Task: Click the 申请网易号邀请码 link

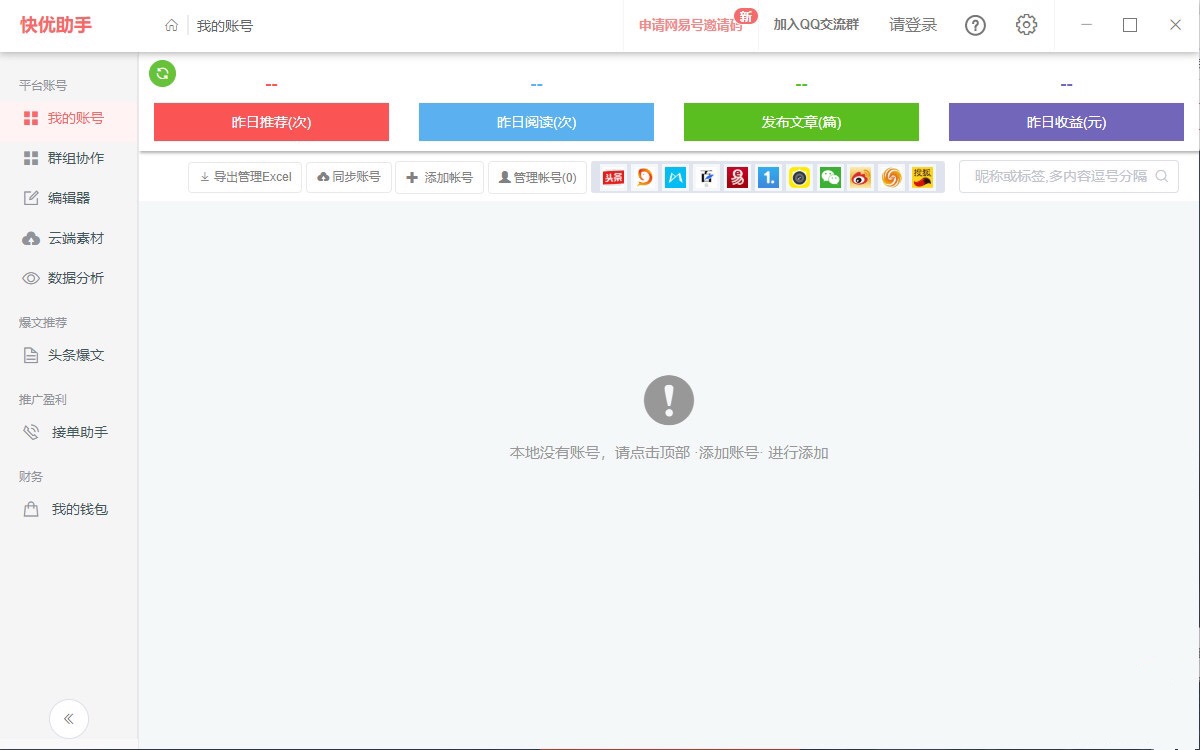Action: 690,25
